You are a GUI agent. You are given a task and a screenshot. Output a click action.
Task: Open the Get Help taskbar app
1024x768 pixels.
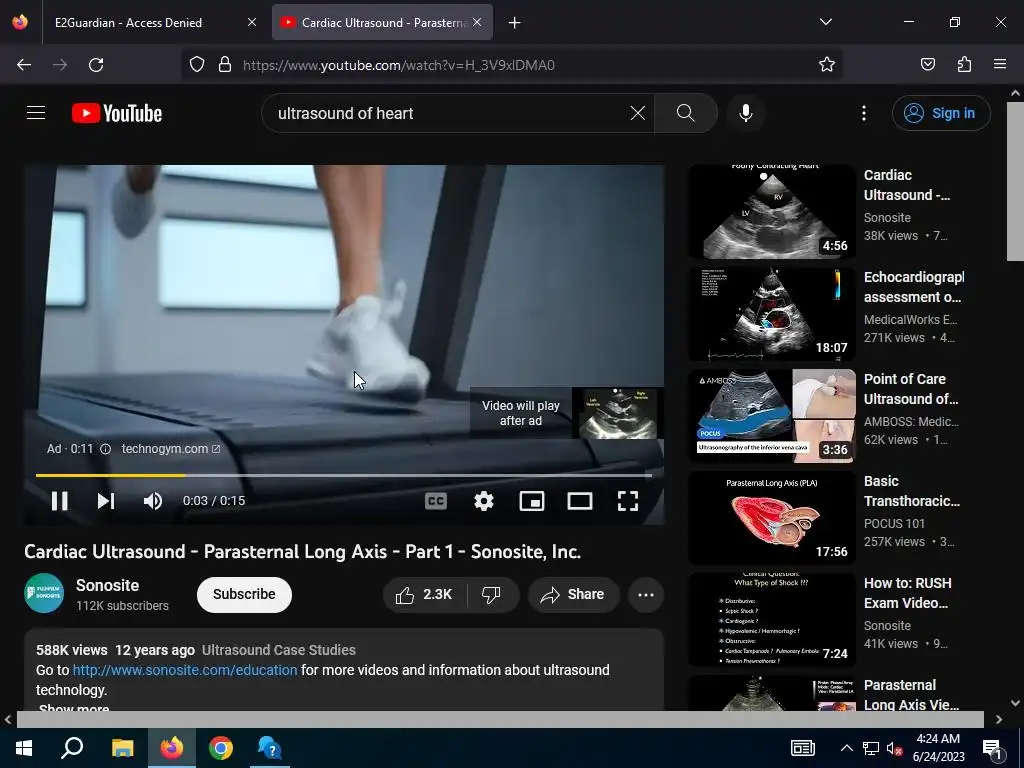click(269, 748)
